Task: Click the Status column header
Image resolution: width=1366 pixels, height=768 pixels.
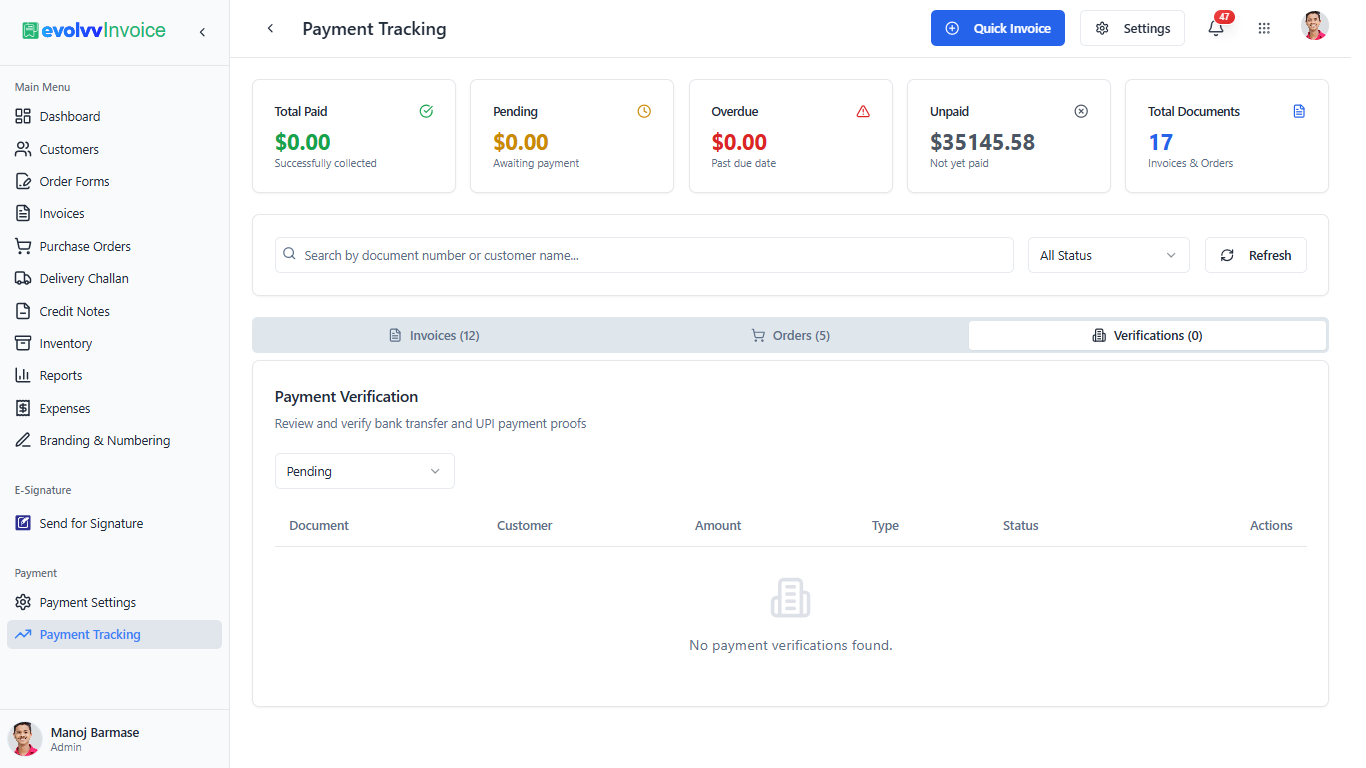Action: point(1020,525)
